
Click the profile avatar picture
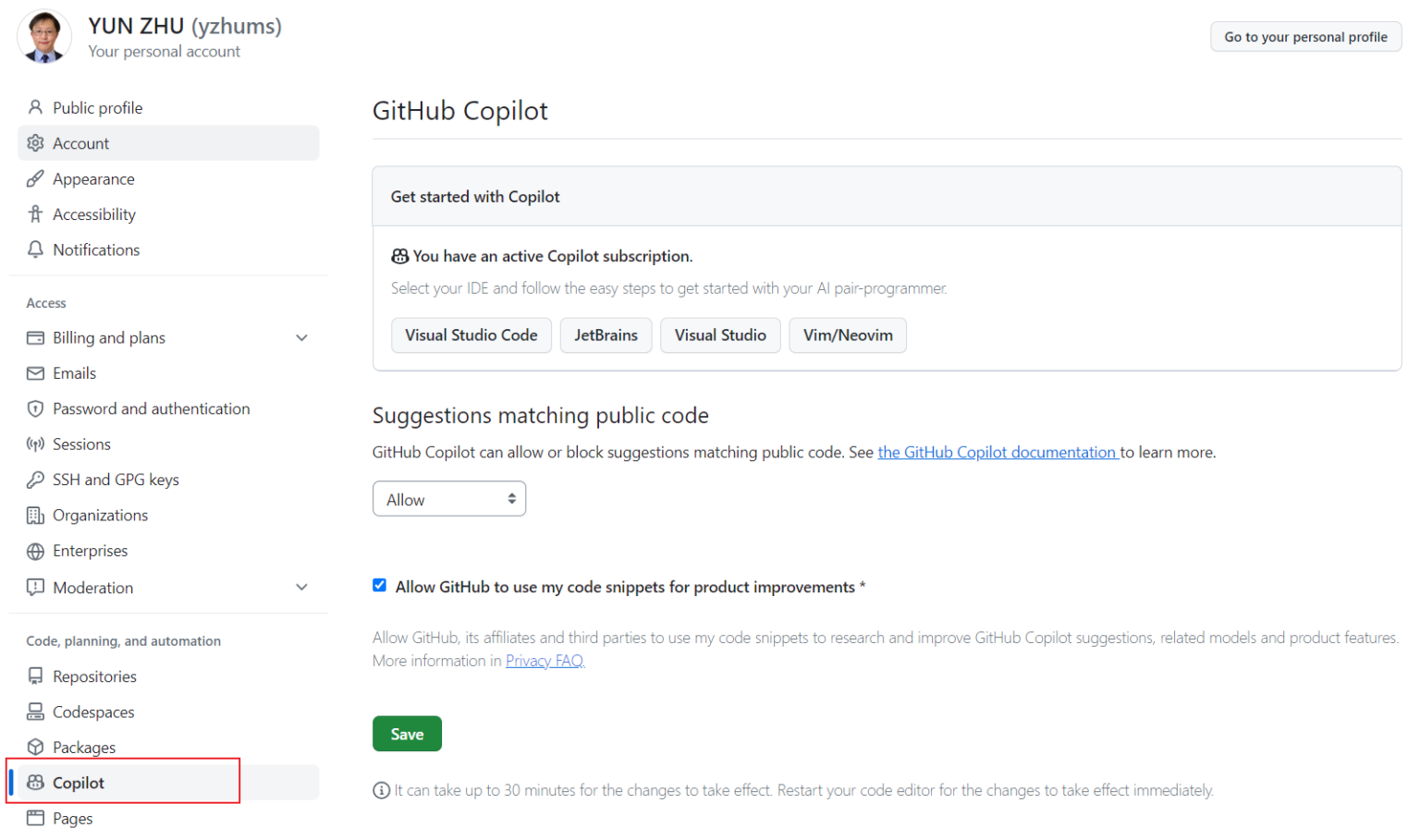tap(43, 36)
